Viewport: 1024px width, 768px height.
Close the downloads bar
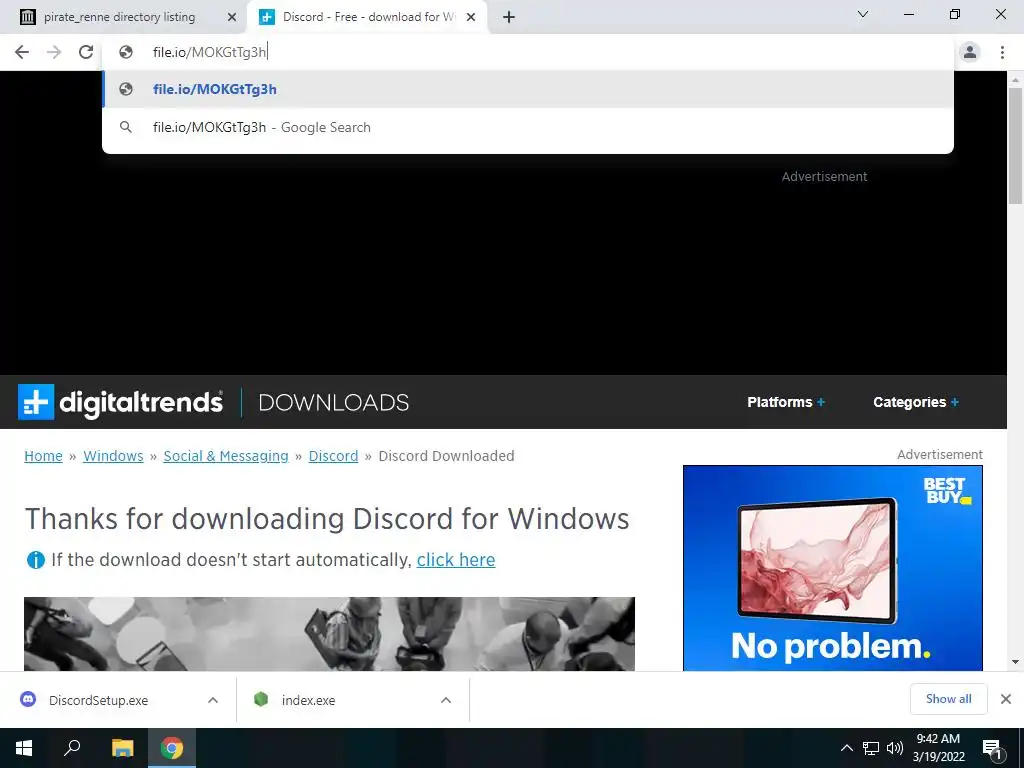(x=1006, y=699)
